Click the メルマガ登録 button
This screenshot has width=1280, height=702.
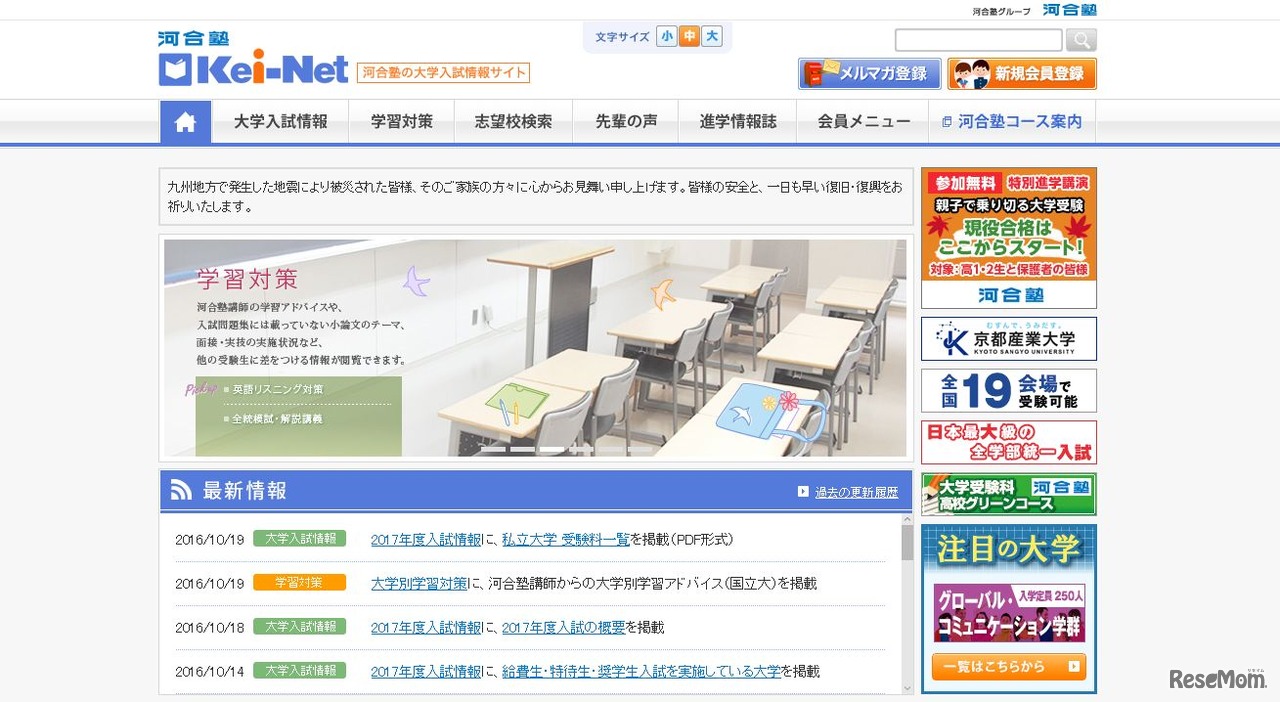[869, 73]
